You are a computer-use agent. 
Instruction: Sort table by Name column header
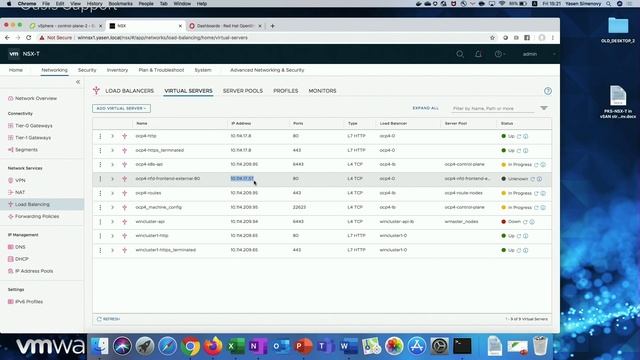click(x=142, y=123)
